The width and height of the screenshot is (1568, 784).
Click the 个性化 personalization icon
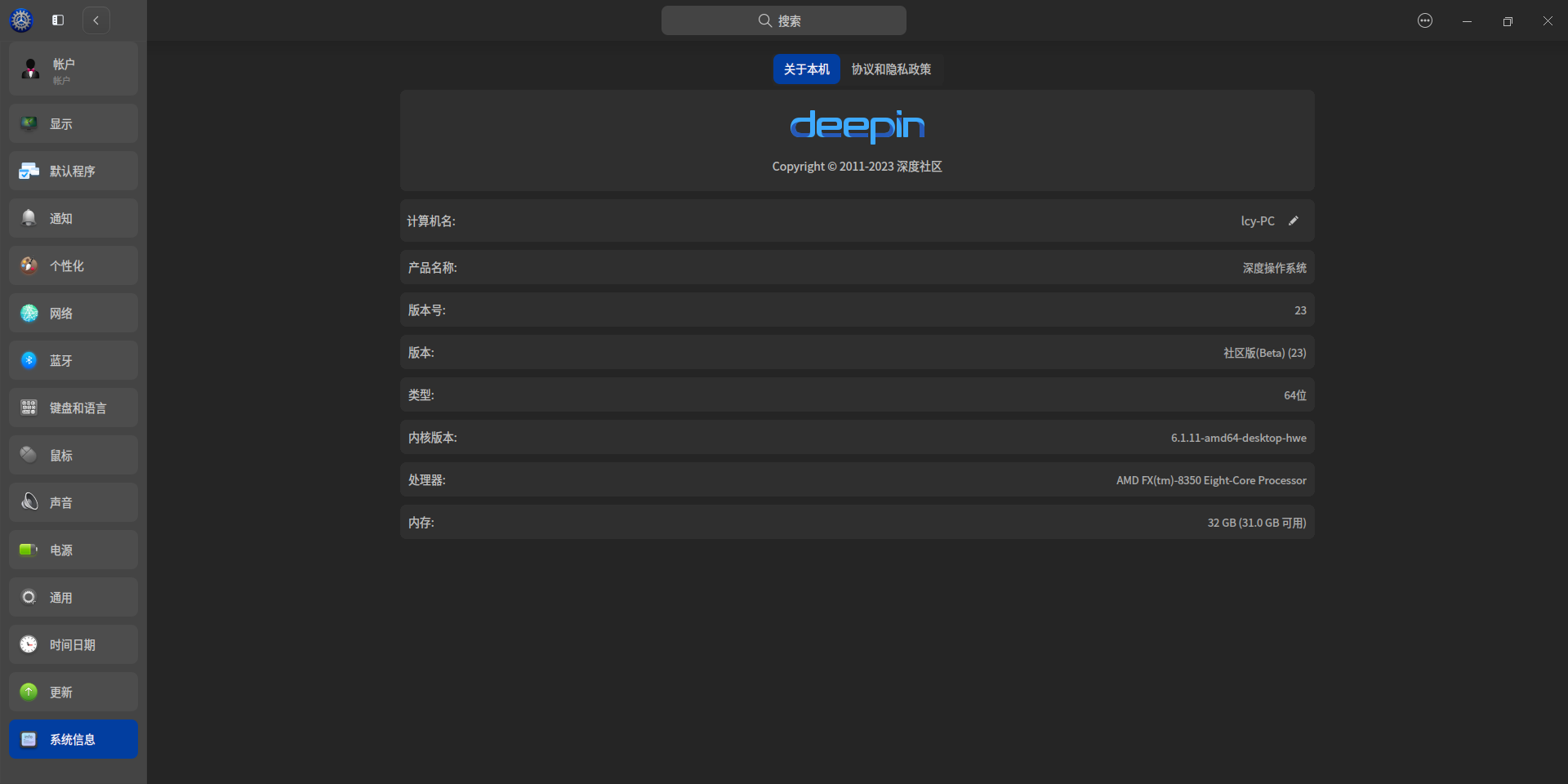coord(29,265)
